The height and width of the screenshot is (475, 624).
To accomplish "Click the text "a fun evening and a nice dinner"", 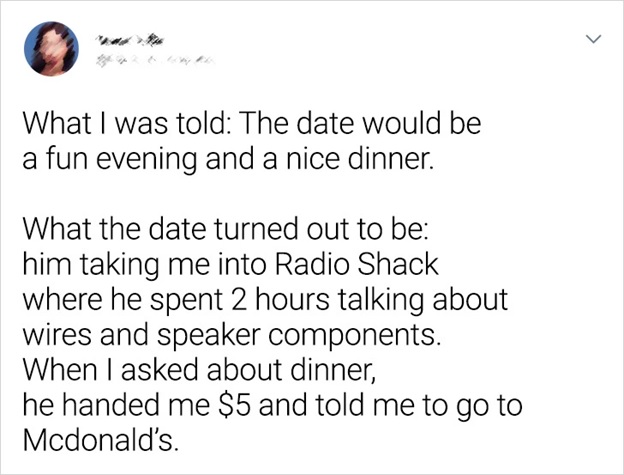I will tap(230, 159).
